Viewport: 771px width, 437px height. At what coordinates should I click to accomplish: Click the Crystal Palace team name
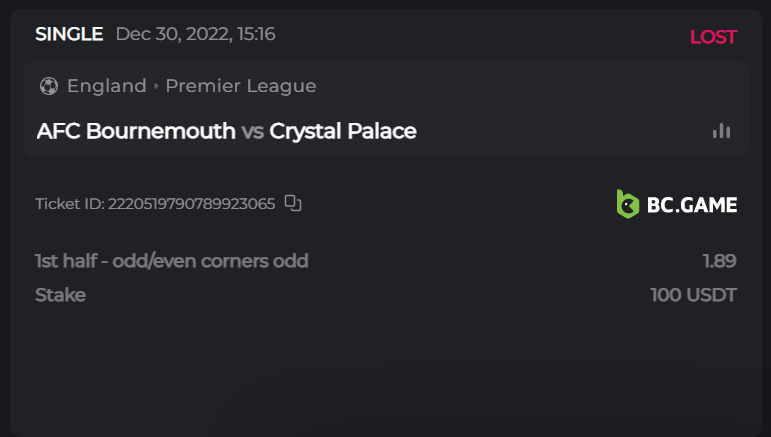(x=343, y=131)
